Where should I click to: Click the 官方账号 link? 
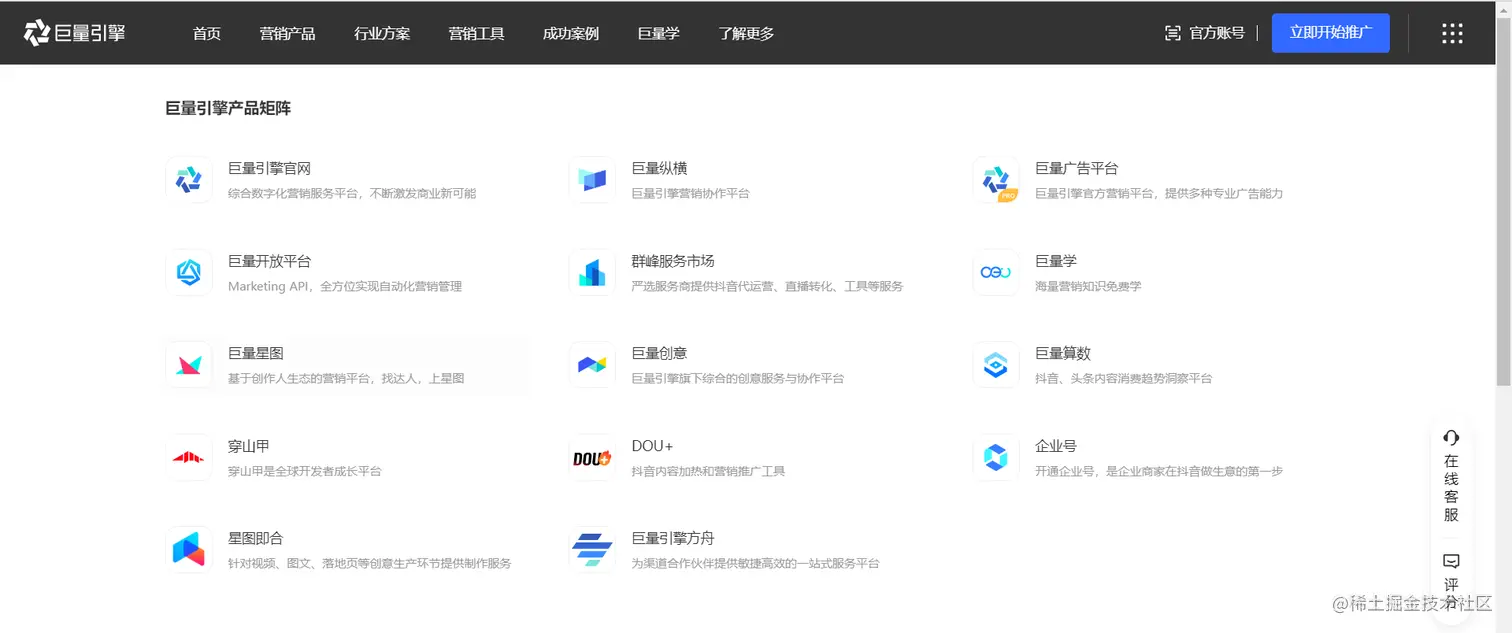tap(1217, 33)
